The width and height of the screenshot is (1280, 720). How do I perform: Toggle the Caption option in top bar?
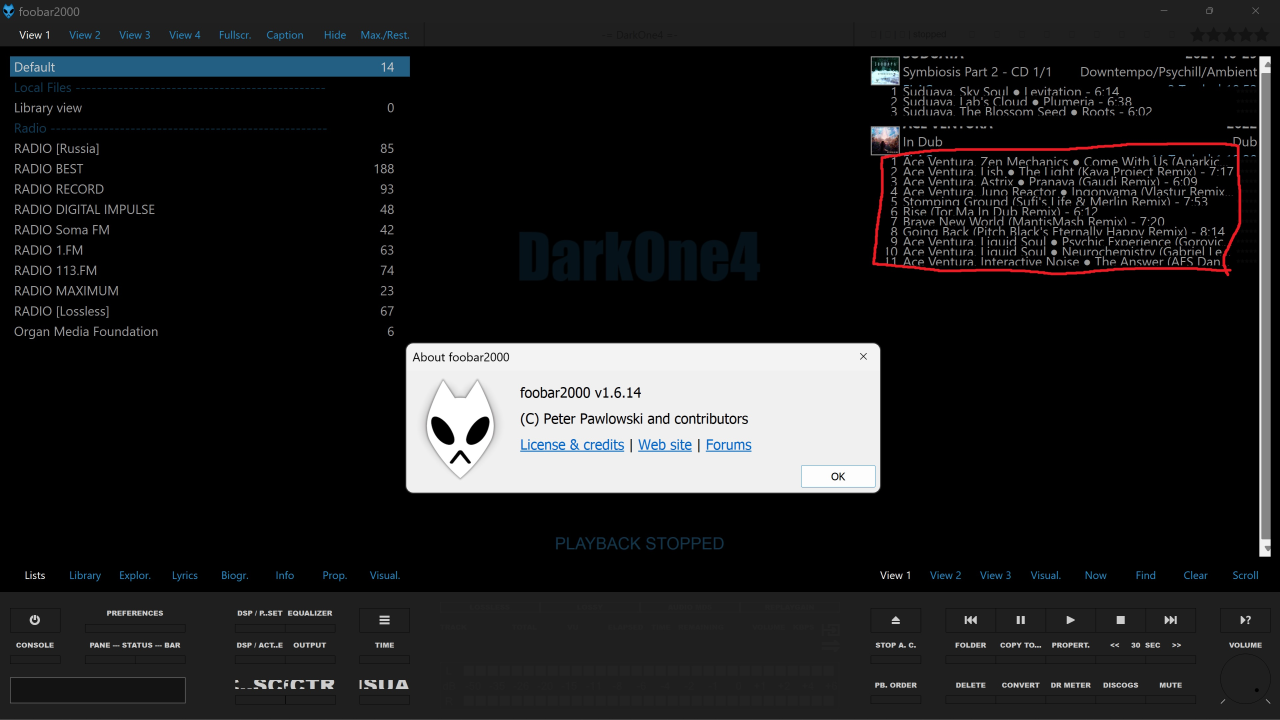coord(284,35)
